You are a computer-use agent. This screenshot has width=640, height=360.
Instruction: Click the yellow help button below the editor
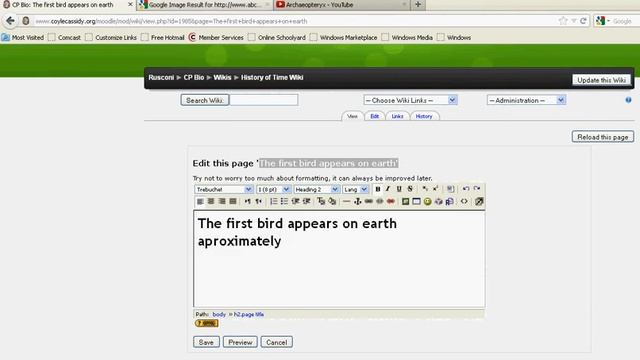[207, 323]
